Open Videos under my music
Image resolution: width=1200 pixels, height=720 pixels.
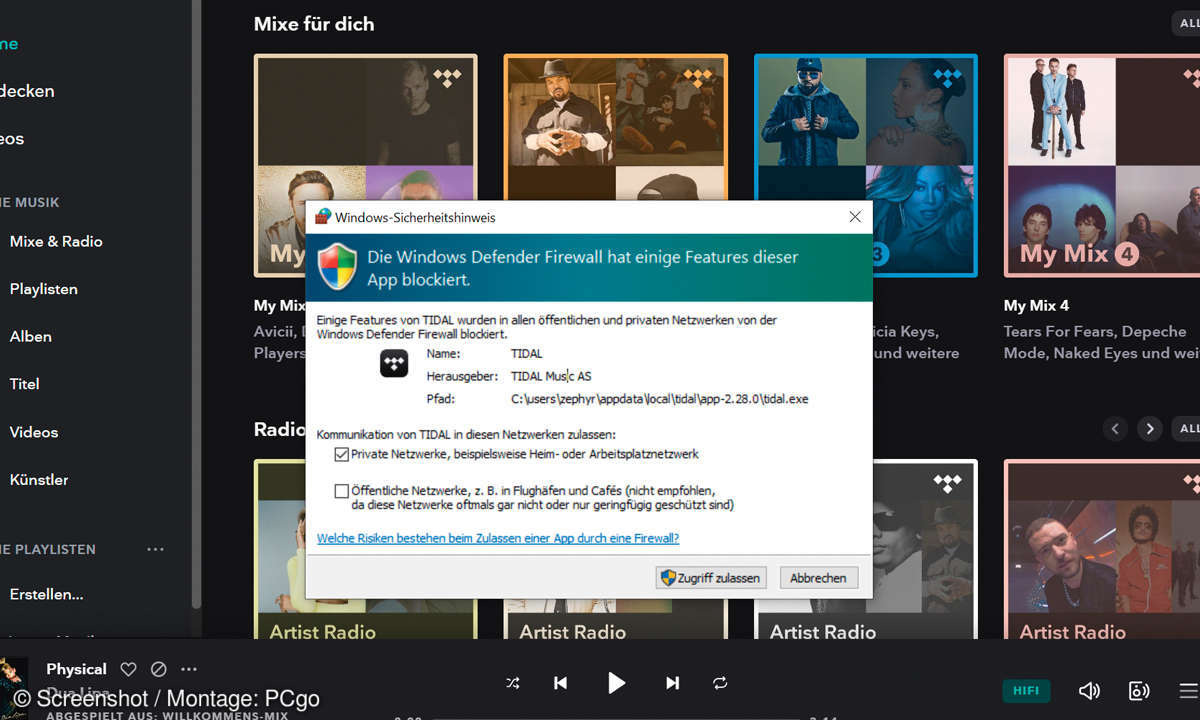[x=34, y=432]
